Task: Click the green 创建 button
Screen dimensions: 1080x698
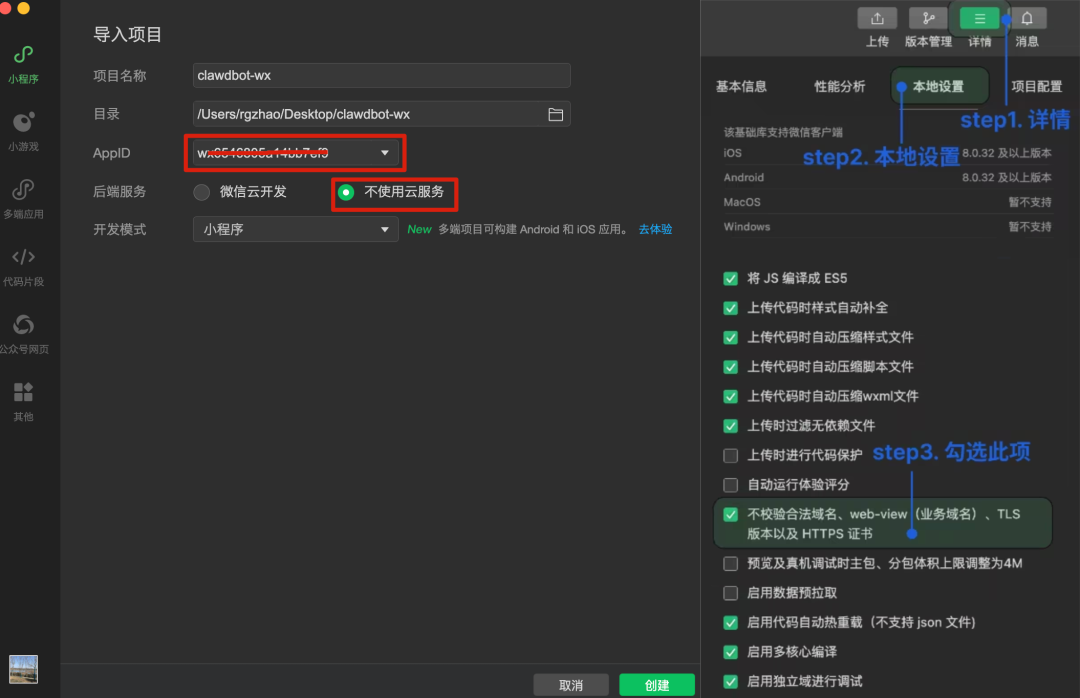Action: coord(657,685)
